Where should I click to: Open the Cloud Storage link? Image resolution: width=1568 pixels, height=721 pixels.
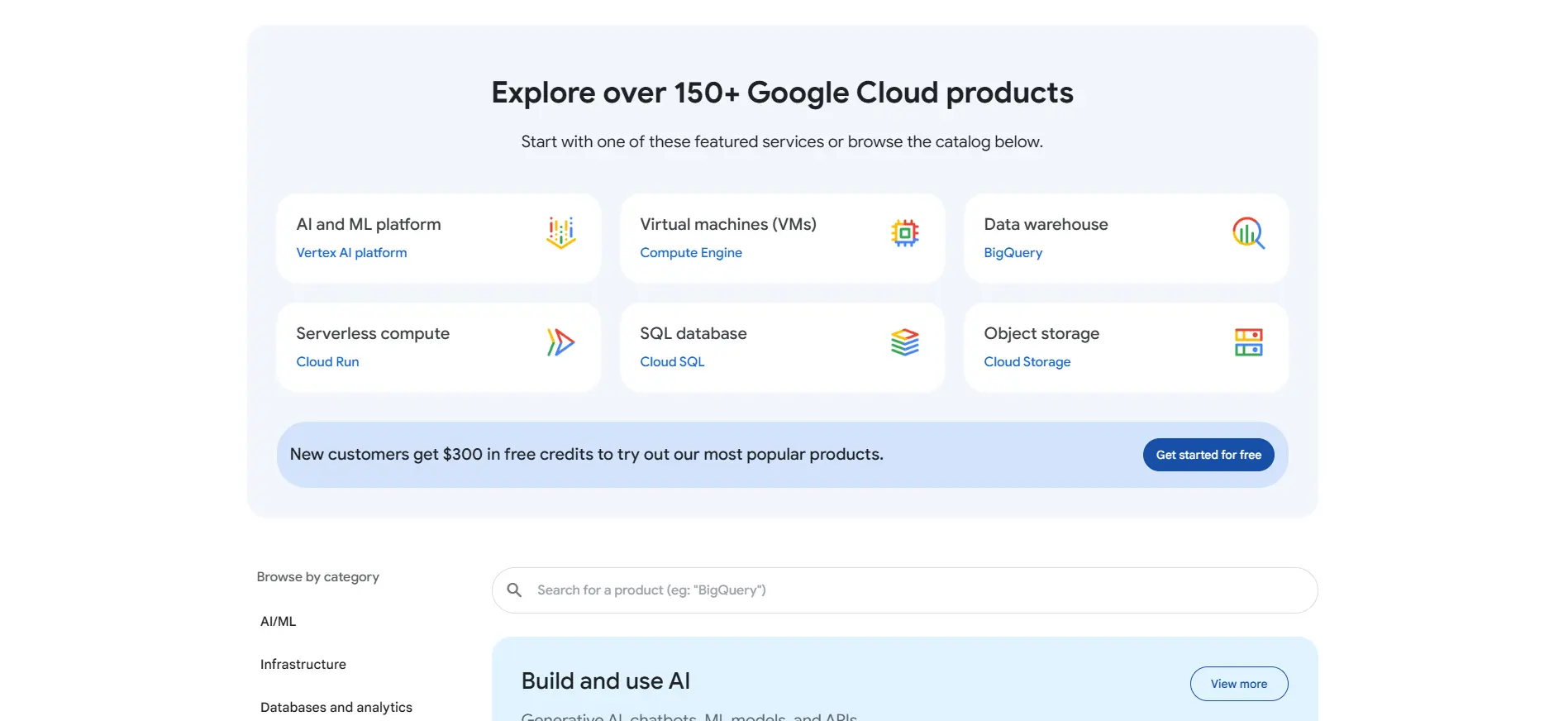(x=1027, y=362)
